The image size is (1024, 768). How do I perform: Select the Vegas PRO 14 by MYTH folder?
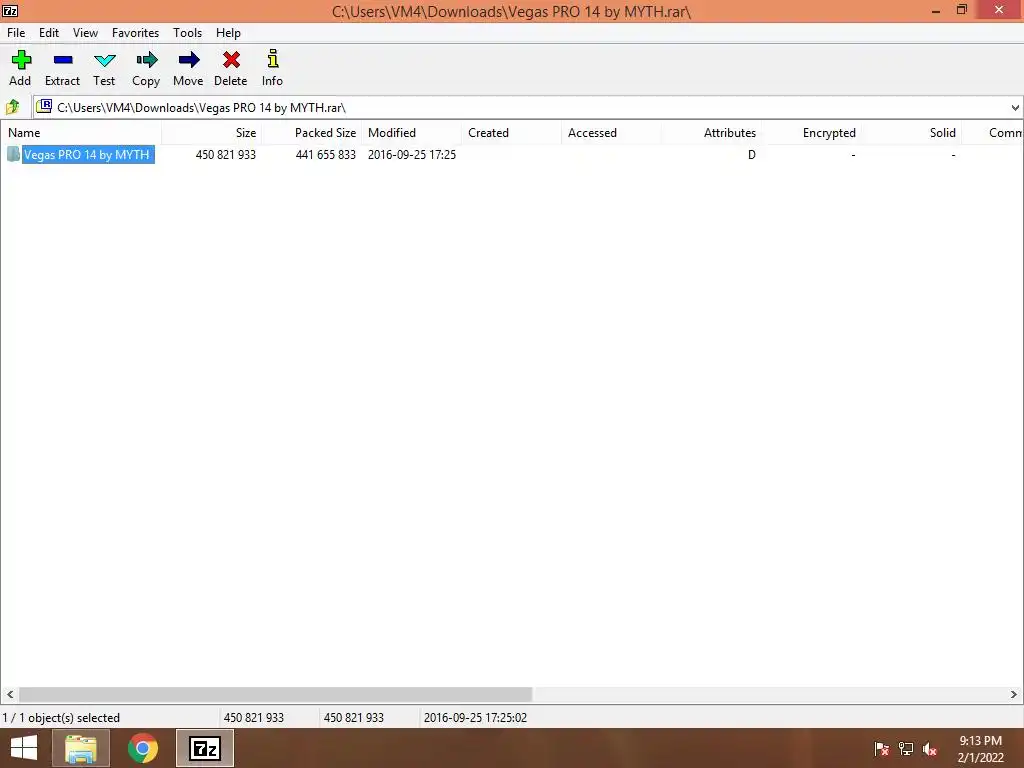coord(88,155)
